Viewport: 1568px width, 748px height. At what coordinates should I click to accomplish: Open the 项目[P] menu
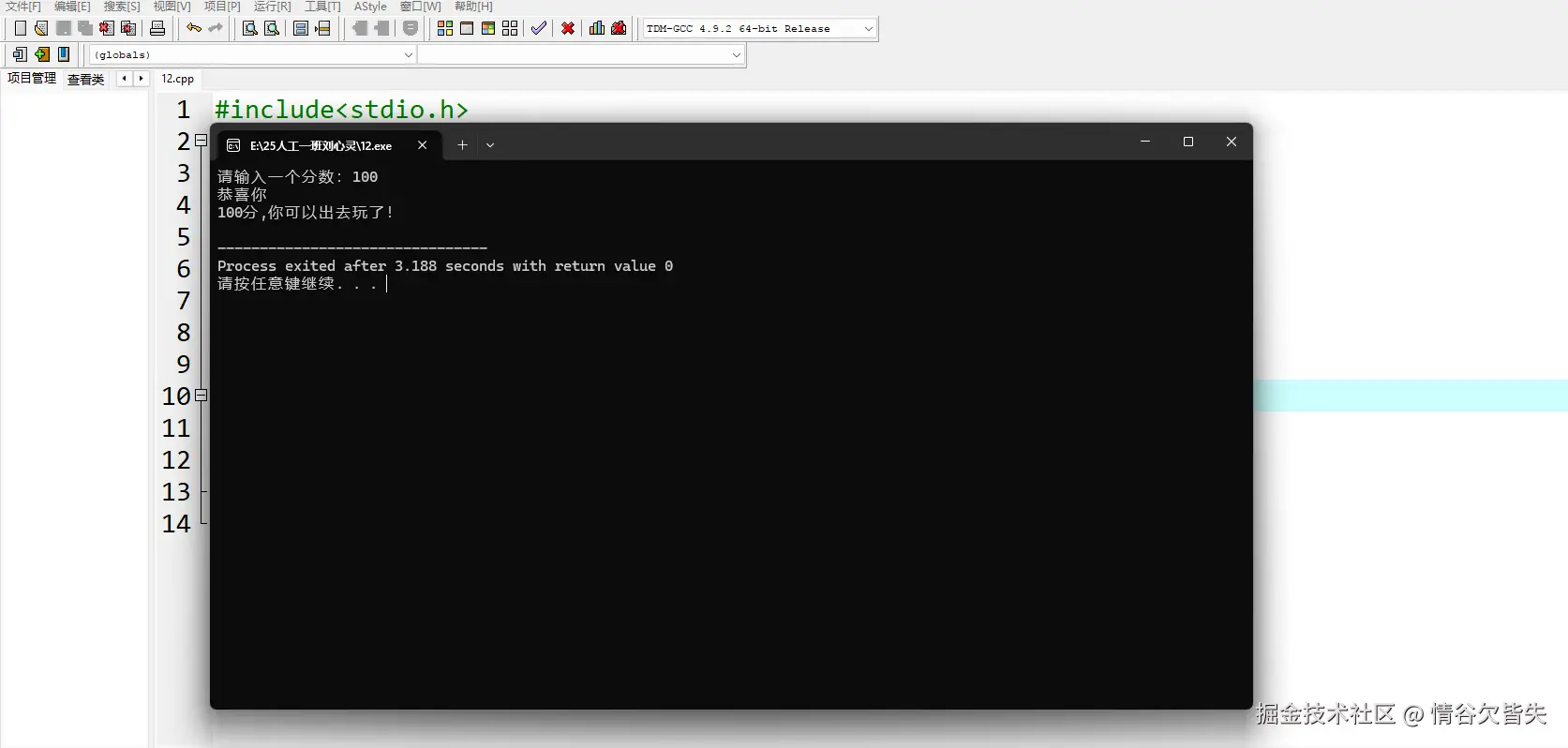pyautogui.click(x=222, y=7)
